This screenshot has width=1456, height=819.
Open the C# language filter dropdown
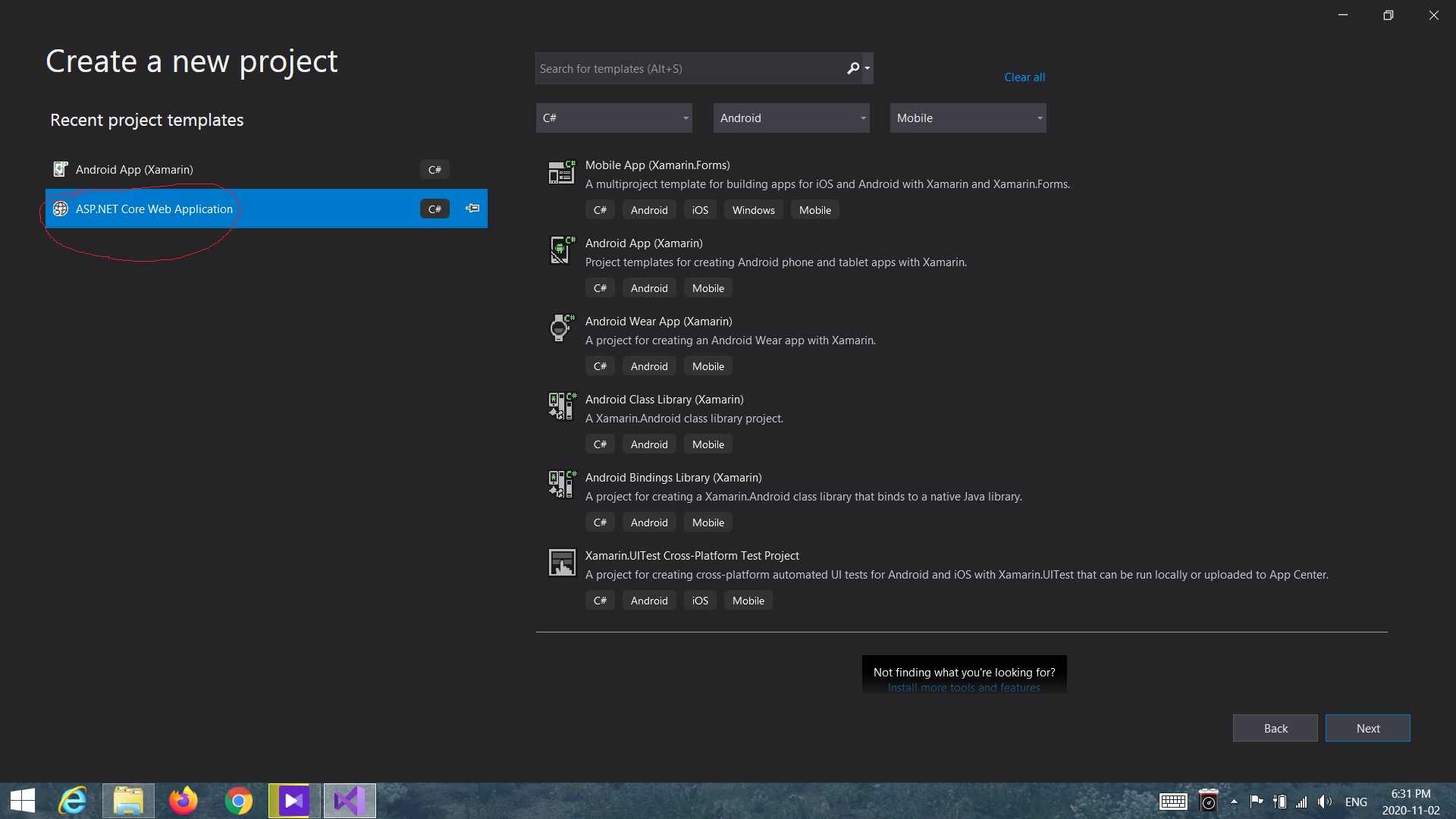click(614, 118)
